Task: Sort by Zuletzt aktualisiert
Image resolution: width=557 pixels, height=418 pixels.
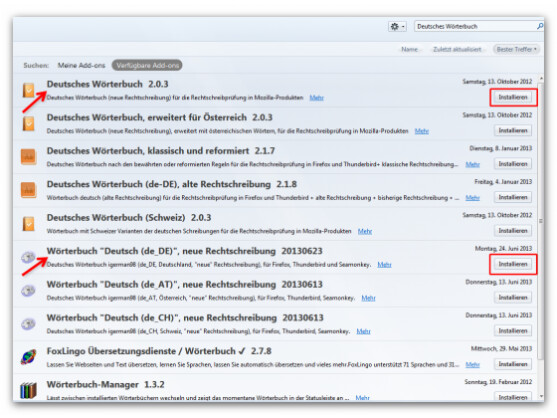Action: click(x=457, y=49)
